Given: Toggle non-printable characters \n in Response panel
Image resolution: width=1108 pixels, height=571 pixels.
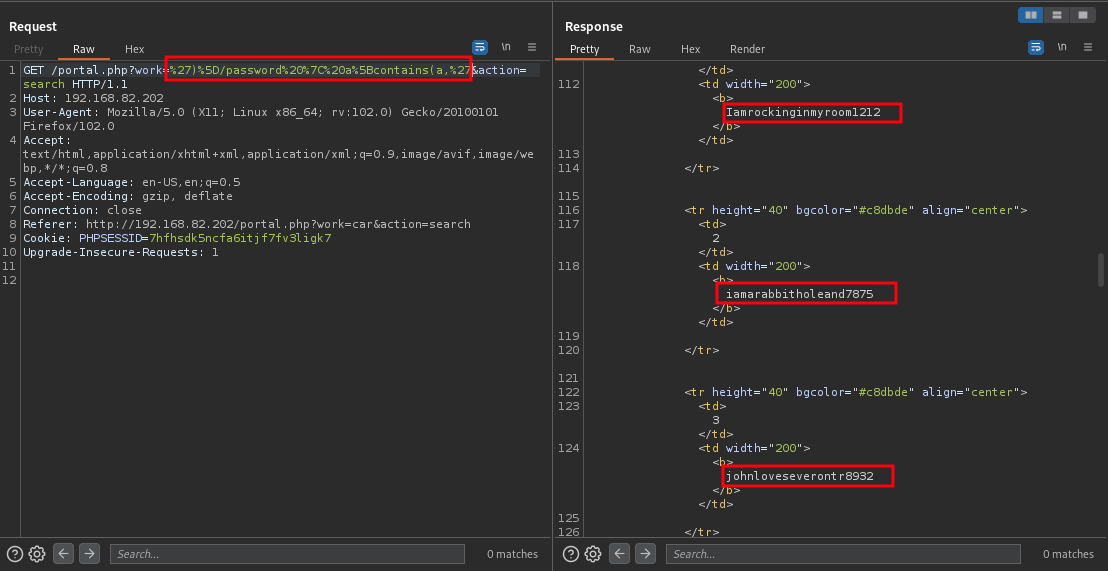Looking at the screenshot, I should pos(1061,47).
